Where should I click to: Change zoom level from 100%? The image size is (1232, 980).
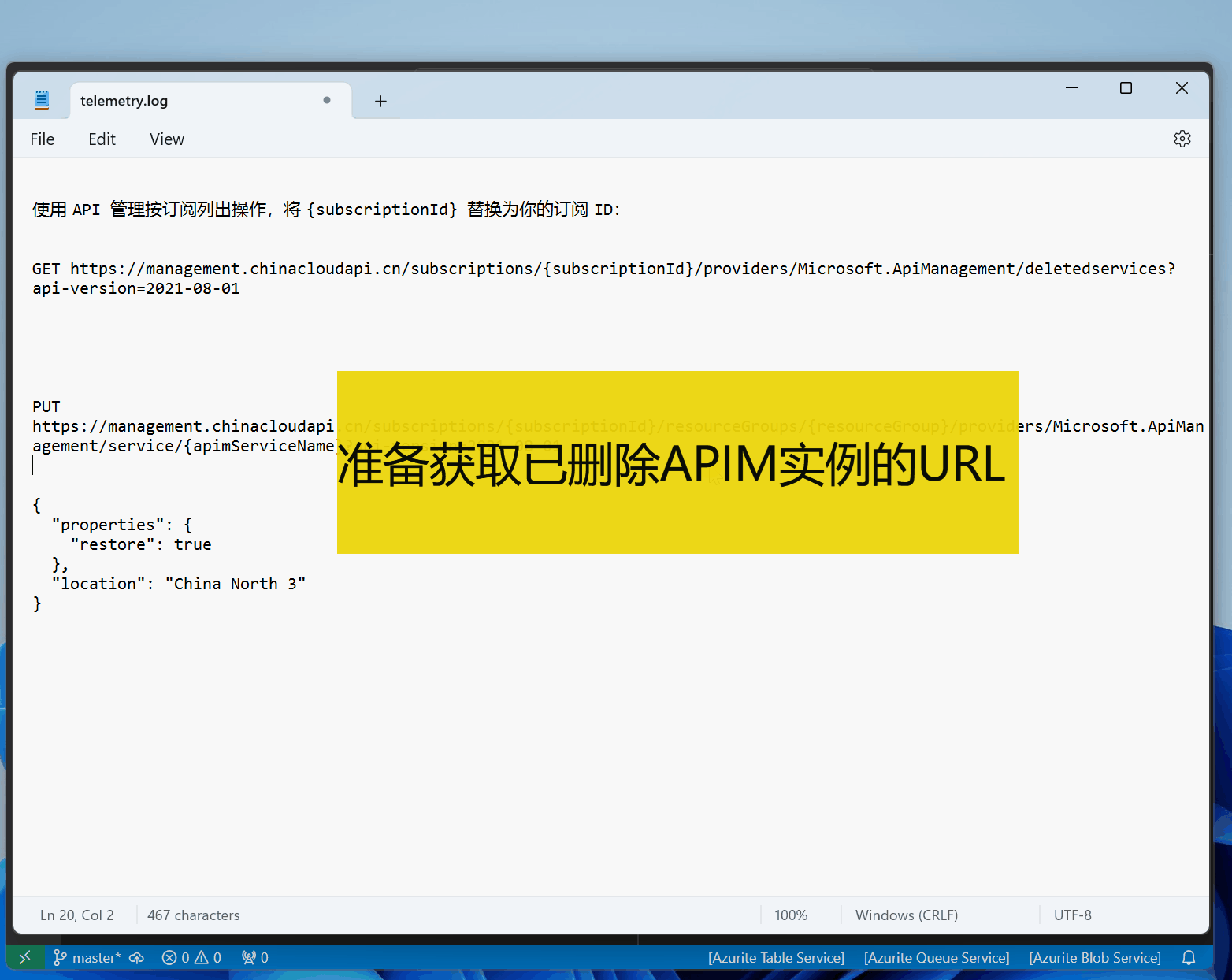[791, 915]
